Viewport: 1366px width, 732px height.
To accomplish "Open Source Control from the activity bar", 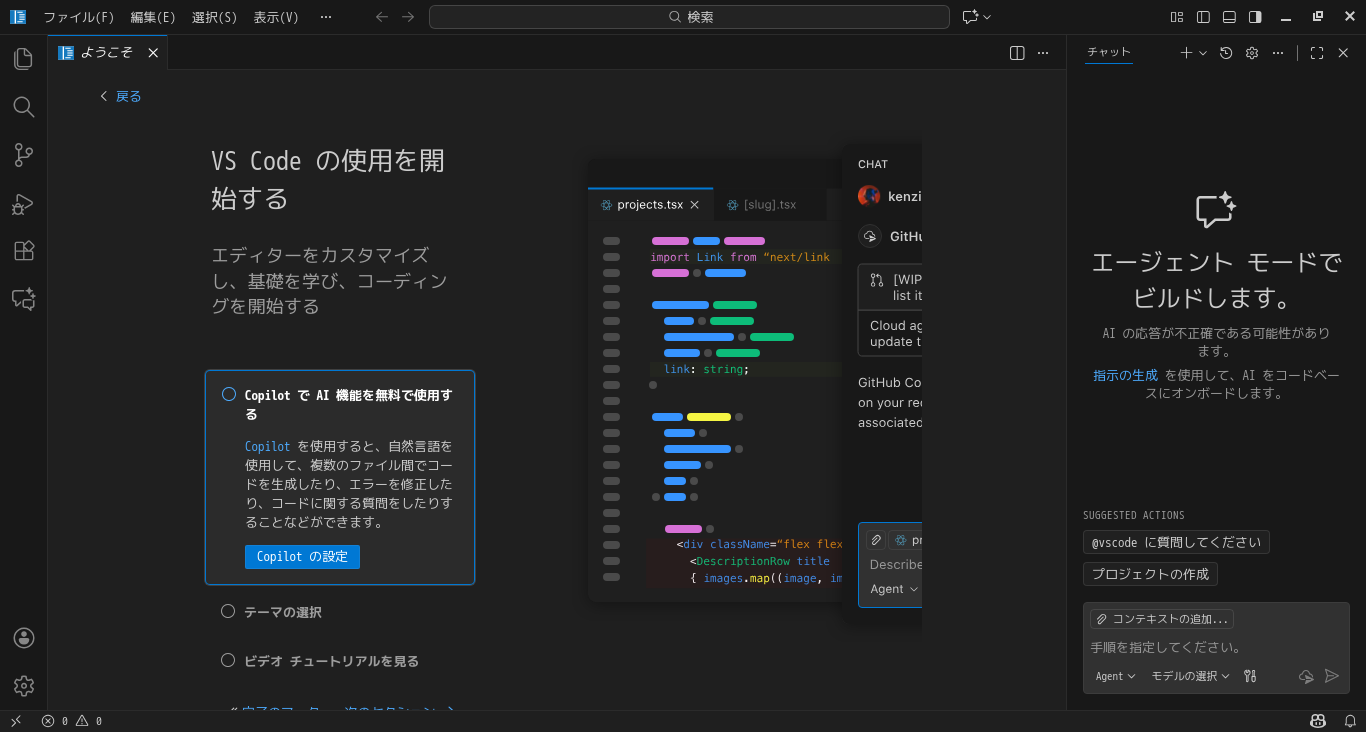I will tap(23, 155).
